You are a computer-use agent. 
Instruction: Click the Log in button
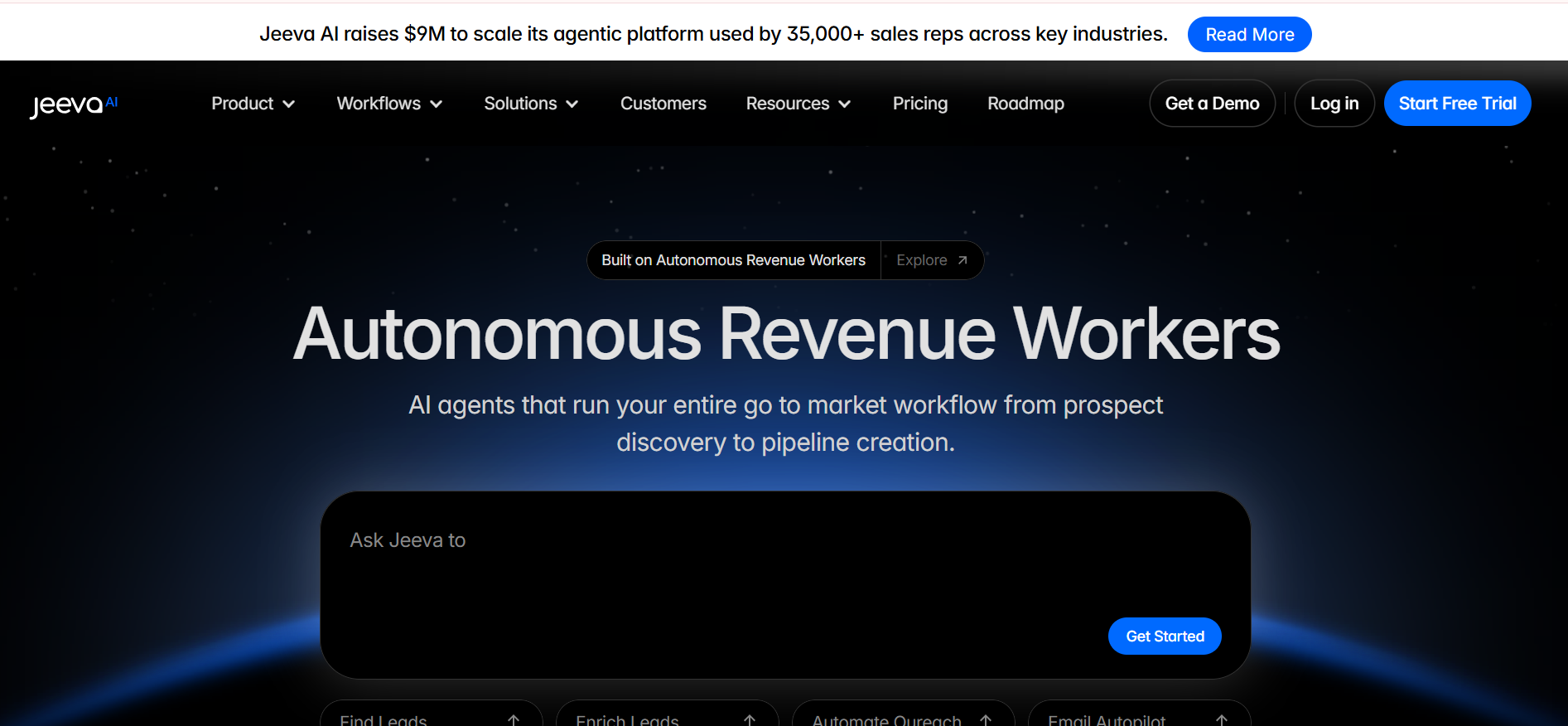(1334, 104)
